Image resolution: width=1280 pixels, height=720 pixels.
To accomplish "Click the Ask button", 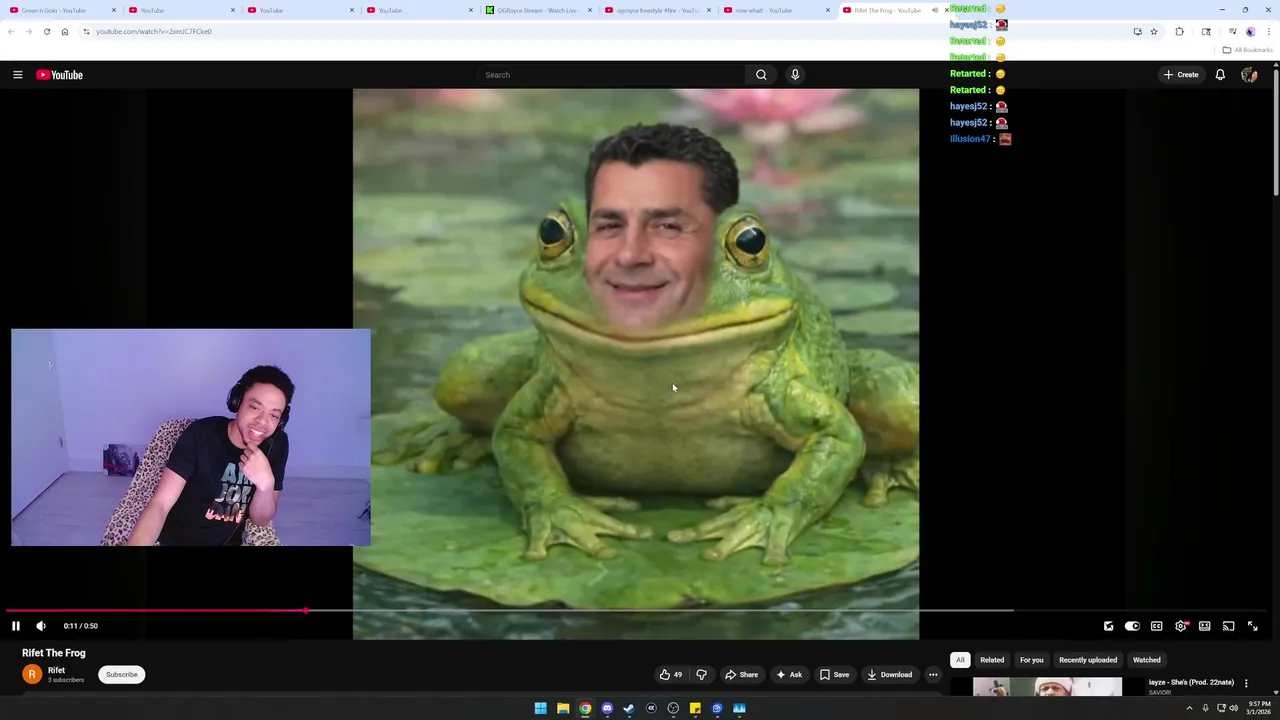I will [x=789, y=675].
